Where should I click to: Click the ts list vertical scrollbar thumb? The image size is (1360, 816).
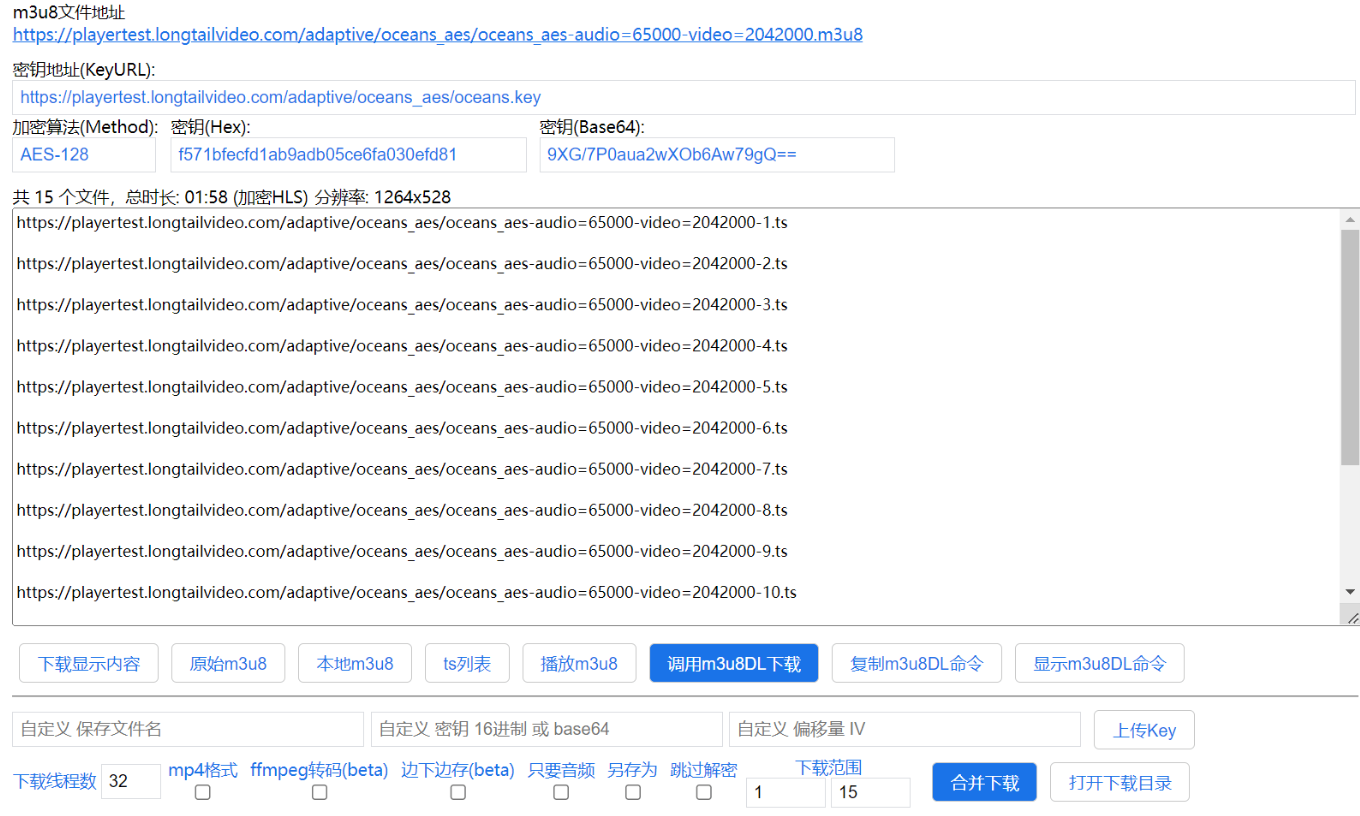point(1351,347)
